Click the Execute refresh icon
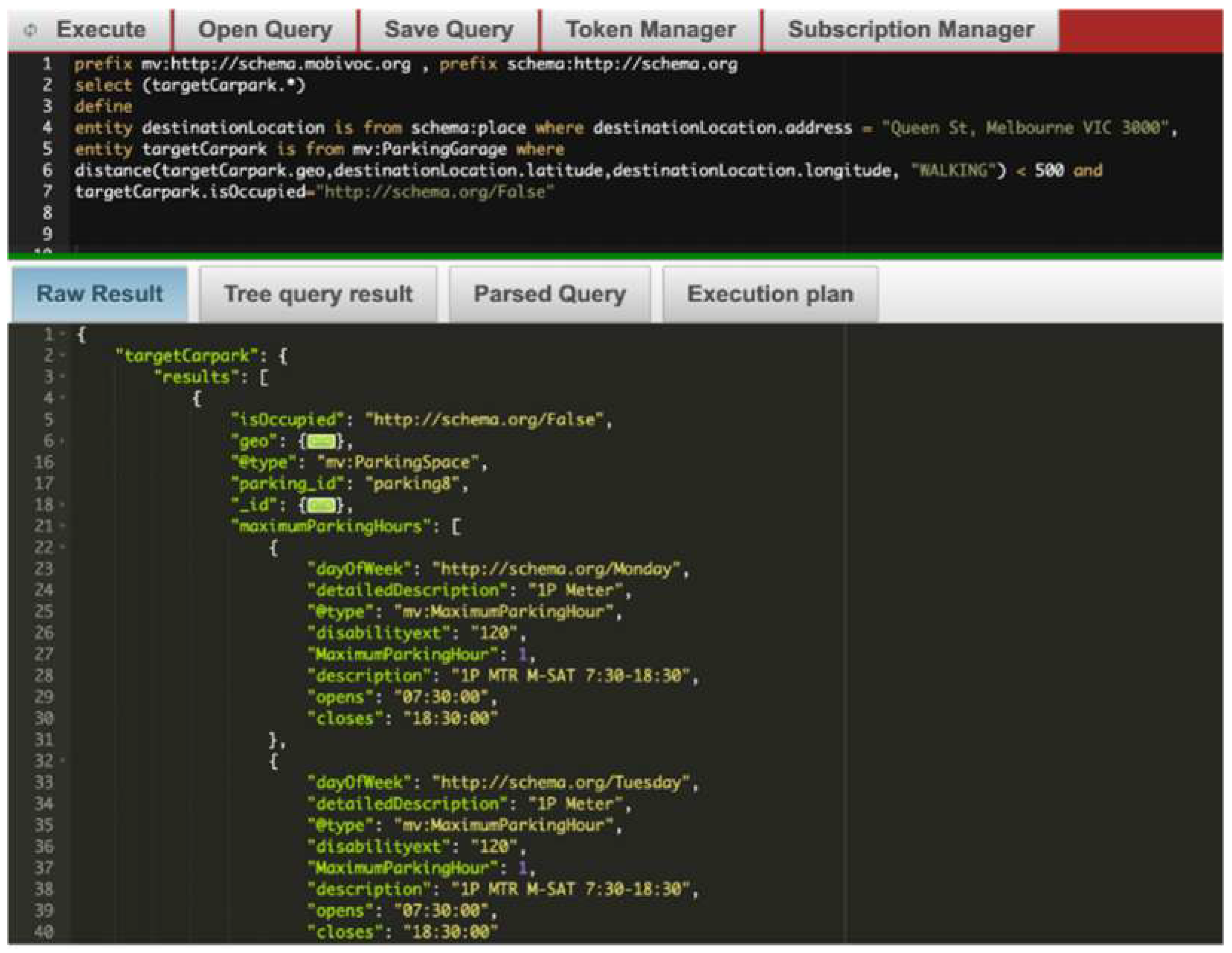Viewport: 1232px width, 953px height. tap(31, 31)
